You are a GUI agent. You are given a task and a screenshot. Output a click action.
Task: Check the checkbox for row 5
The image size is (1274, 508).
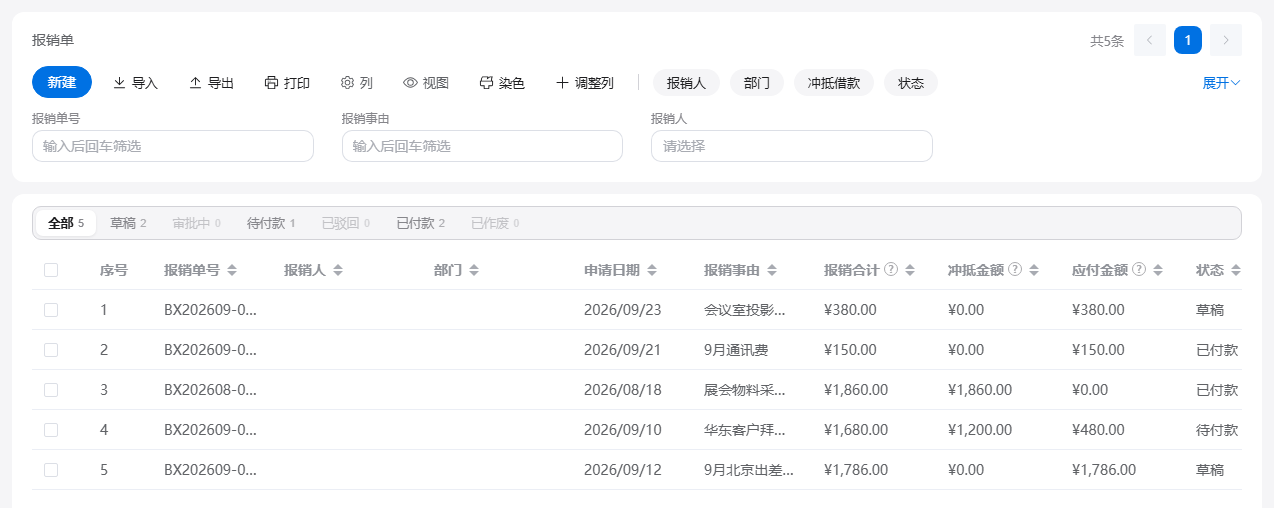point(51,470)
